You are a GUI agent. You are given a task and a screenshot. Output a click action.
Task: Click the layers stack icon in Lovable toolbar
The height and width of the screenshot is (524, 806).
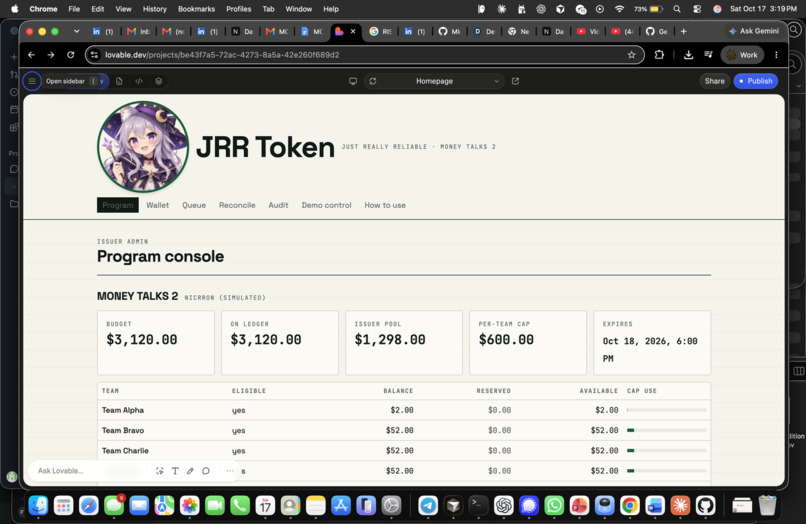159,81
